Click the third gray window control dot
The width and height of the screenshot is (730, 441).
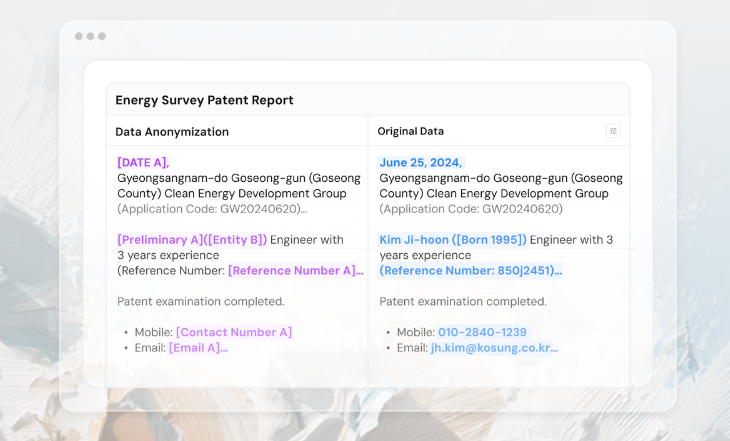101,36
